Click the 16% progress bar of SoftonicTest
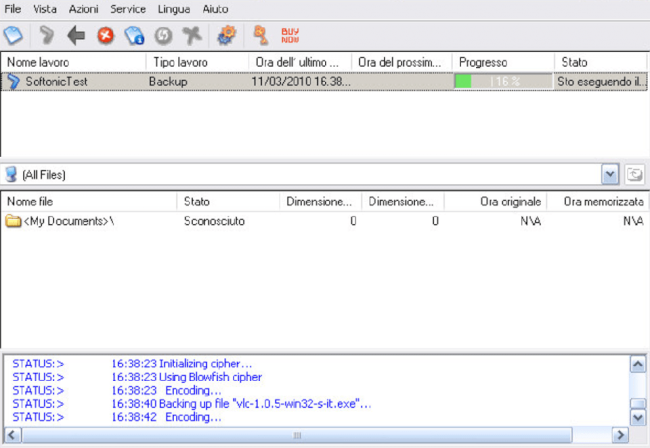Viewport: 650px width, 448px height. 503,81
